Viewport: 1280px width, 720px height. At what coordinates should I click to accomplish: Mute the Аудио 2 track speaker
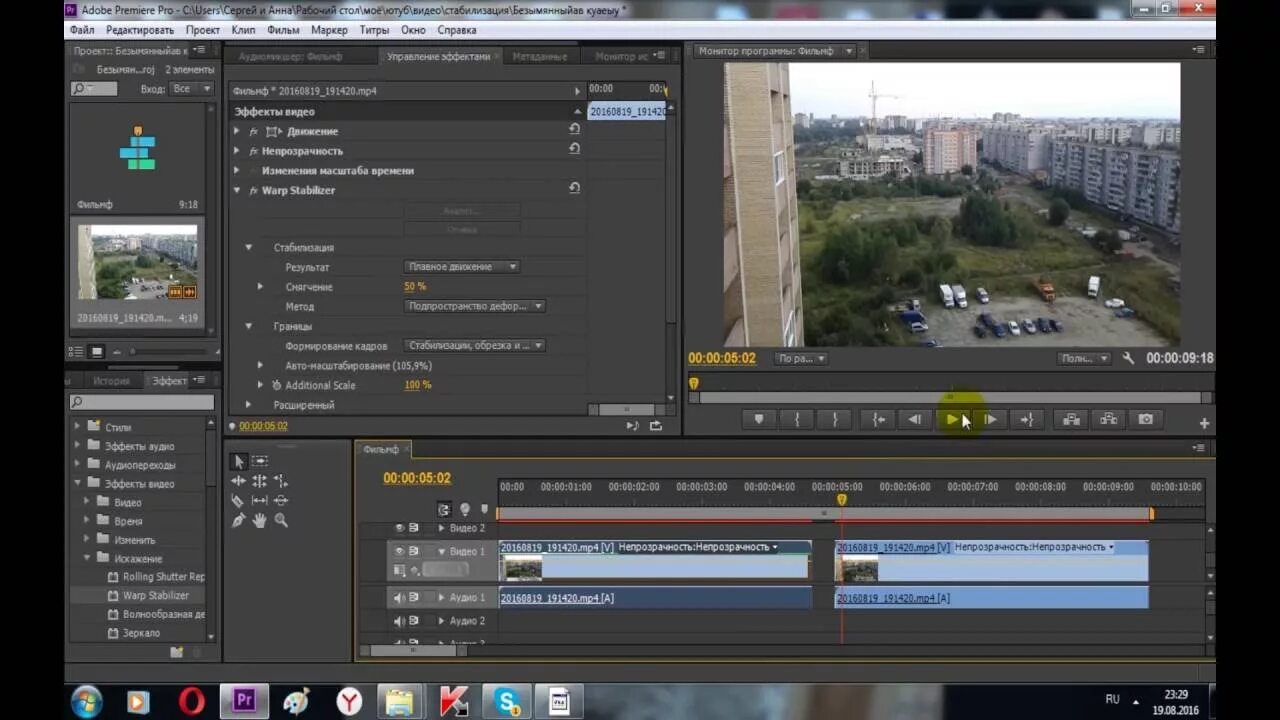(399, 621)
